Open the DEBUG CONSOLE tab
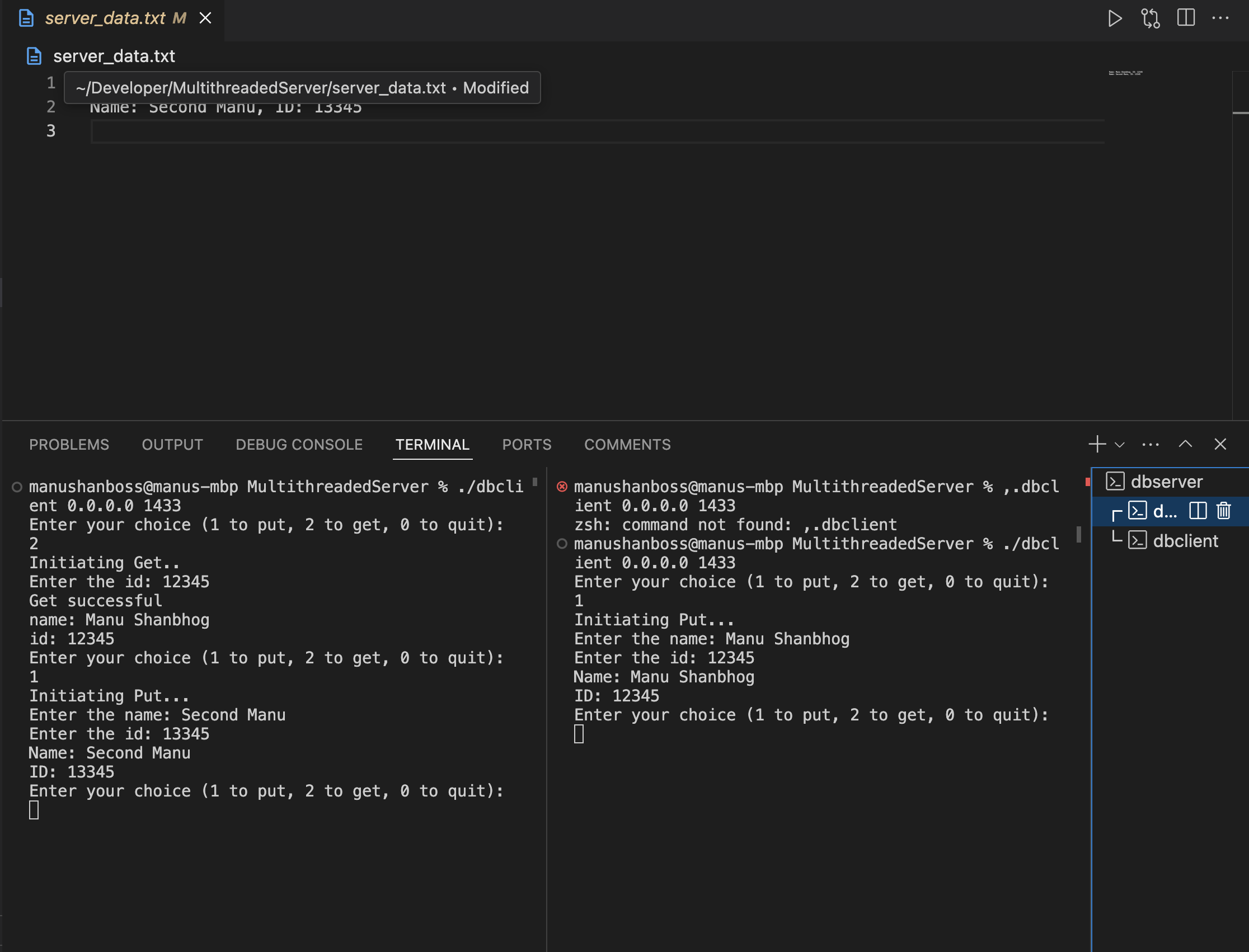The height and width of the screenshot is (952, 1249). pyautogui.click(x=299, y=445)
